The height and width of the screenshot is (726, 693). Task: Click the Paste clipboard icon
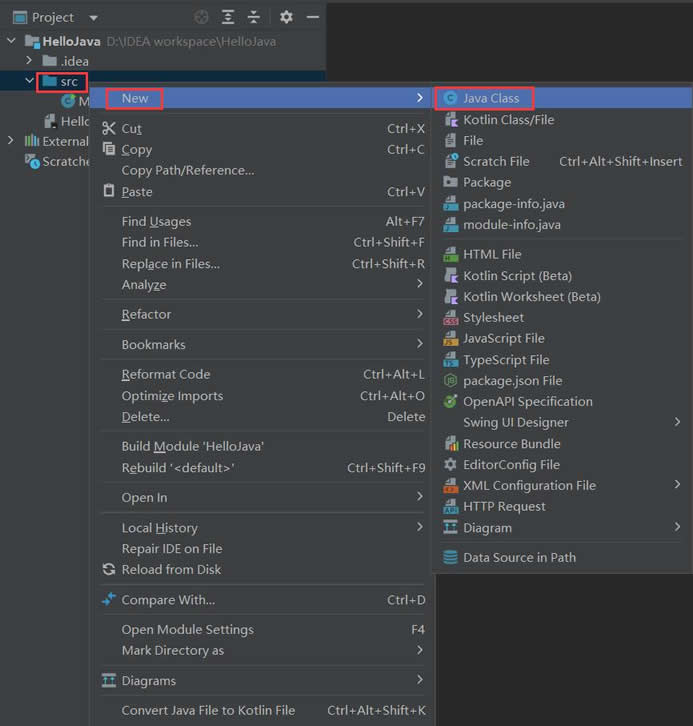click(x=109, y=190)
